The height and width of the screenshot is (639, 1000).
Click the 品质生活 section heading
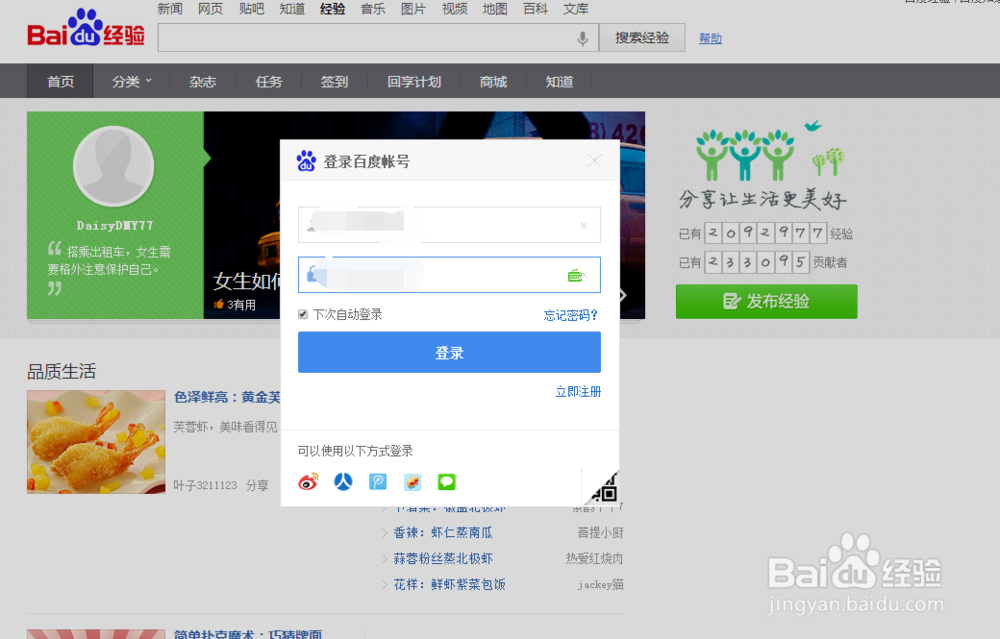pos(61,372)
